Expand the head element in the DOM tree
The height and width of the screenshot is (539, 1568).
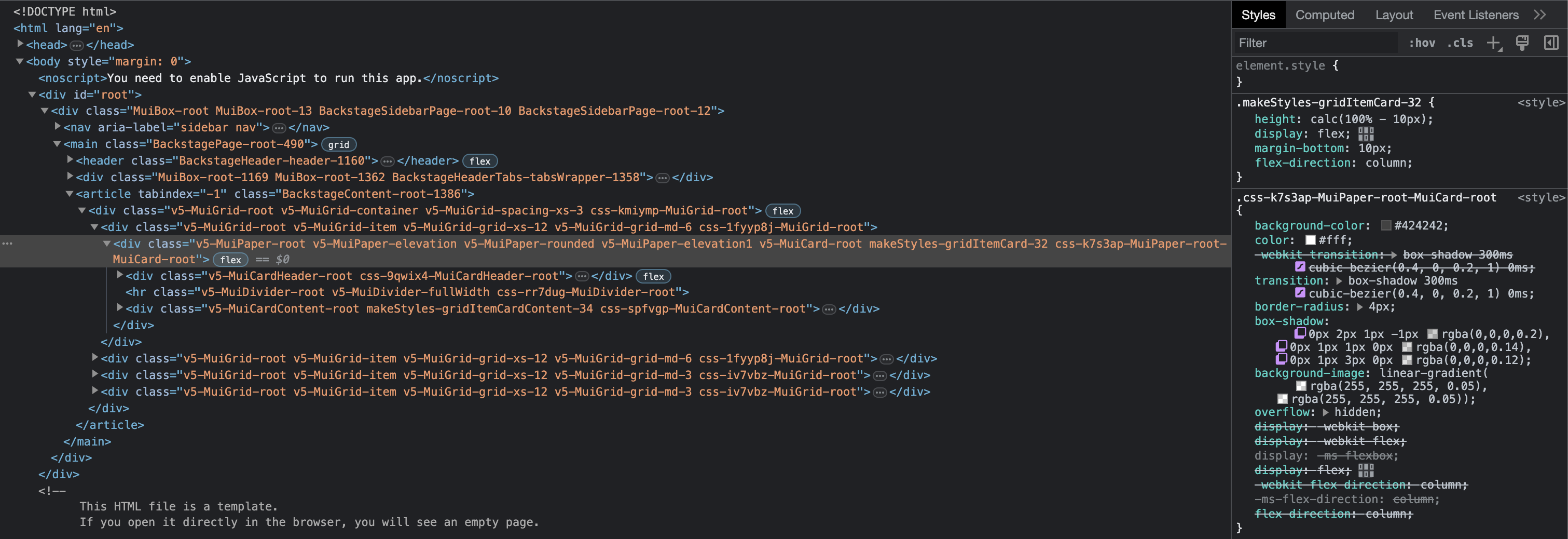[20, 44]
